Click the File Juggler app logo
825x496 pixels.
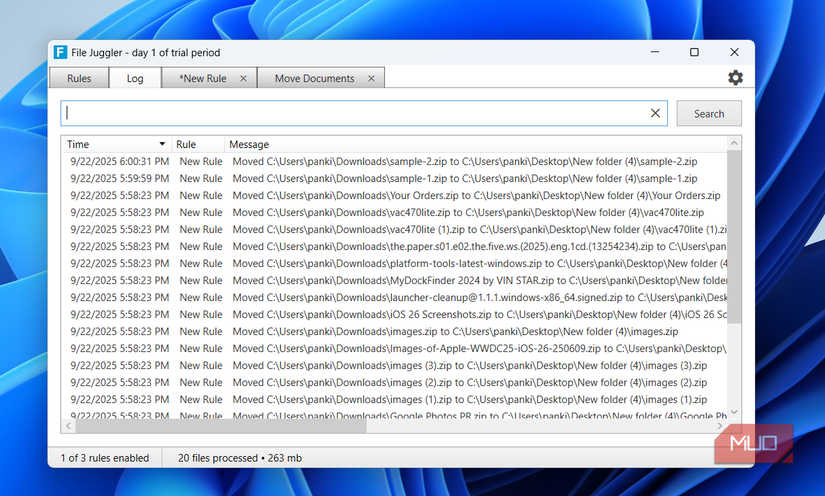61,53
